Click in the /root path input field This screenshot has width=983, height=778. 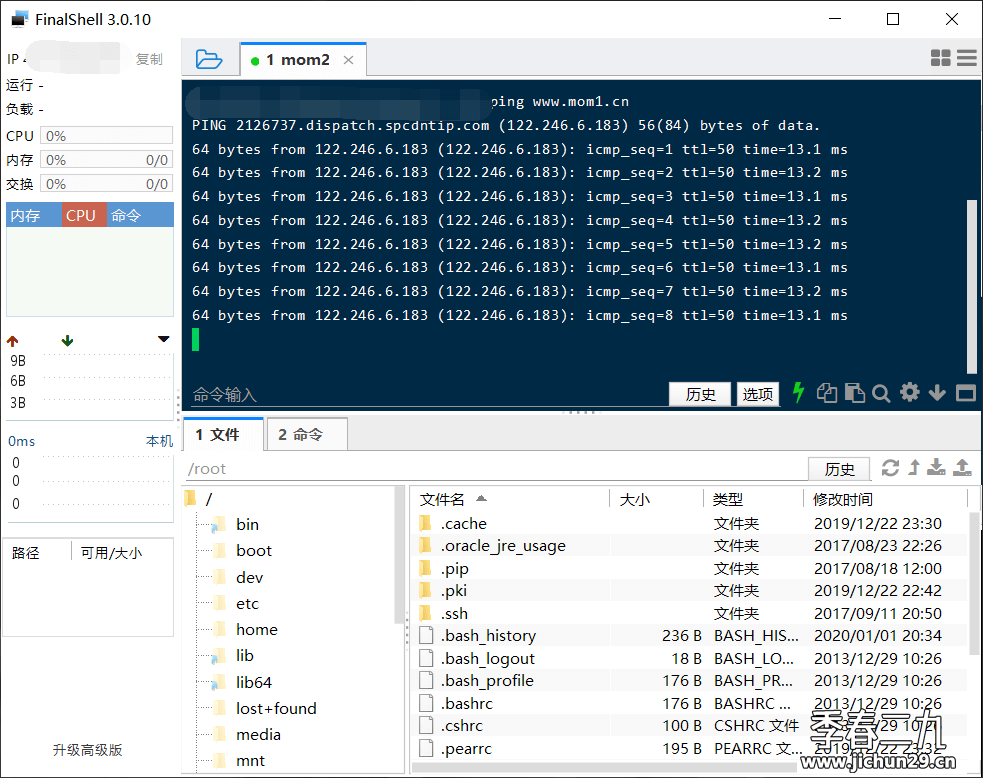[x=490, y=469]
